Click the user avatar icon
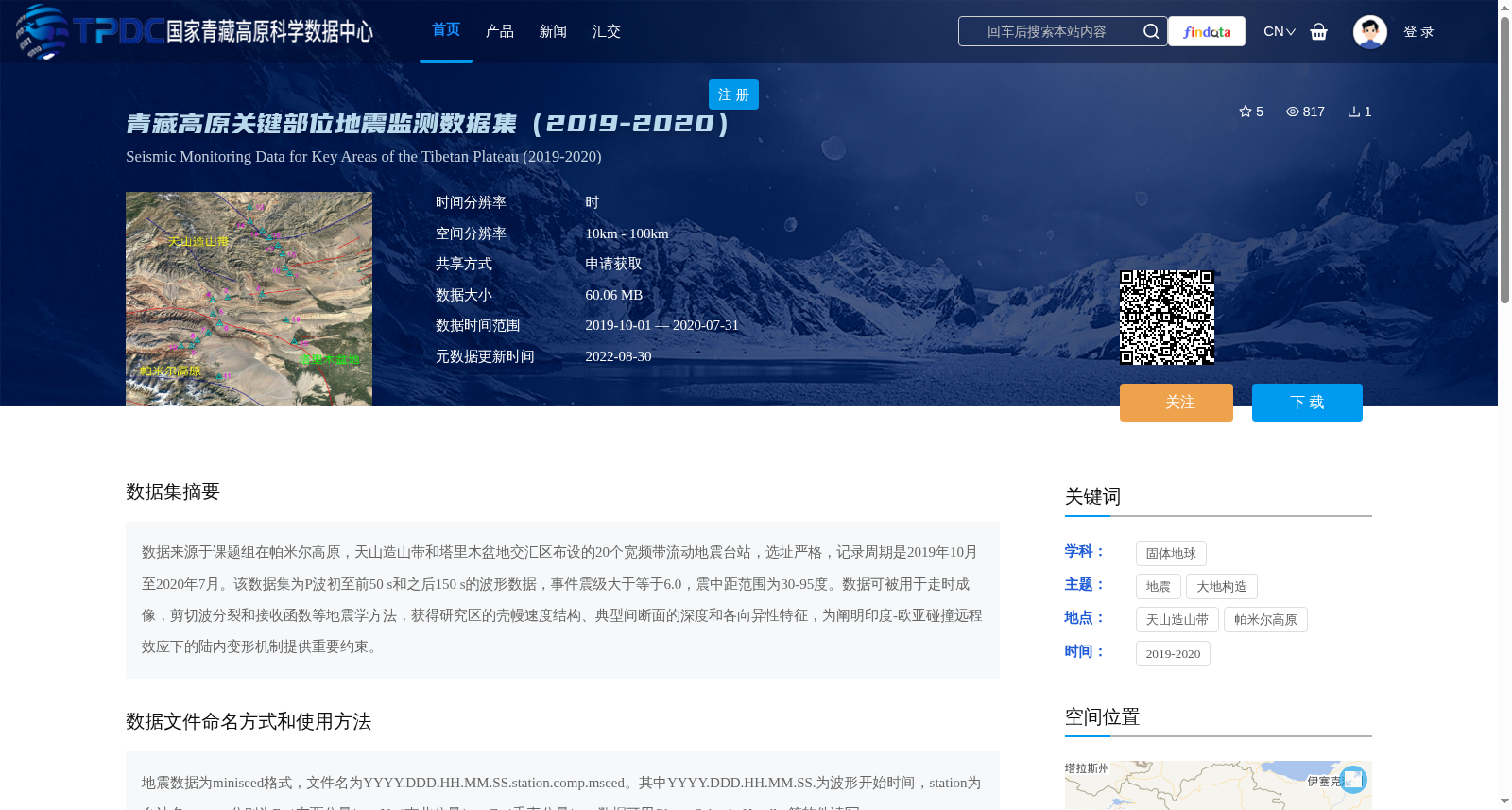Screen dimensions: 1512x810 [1369, 31]
